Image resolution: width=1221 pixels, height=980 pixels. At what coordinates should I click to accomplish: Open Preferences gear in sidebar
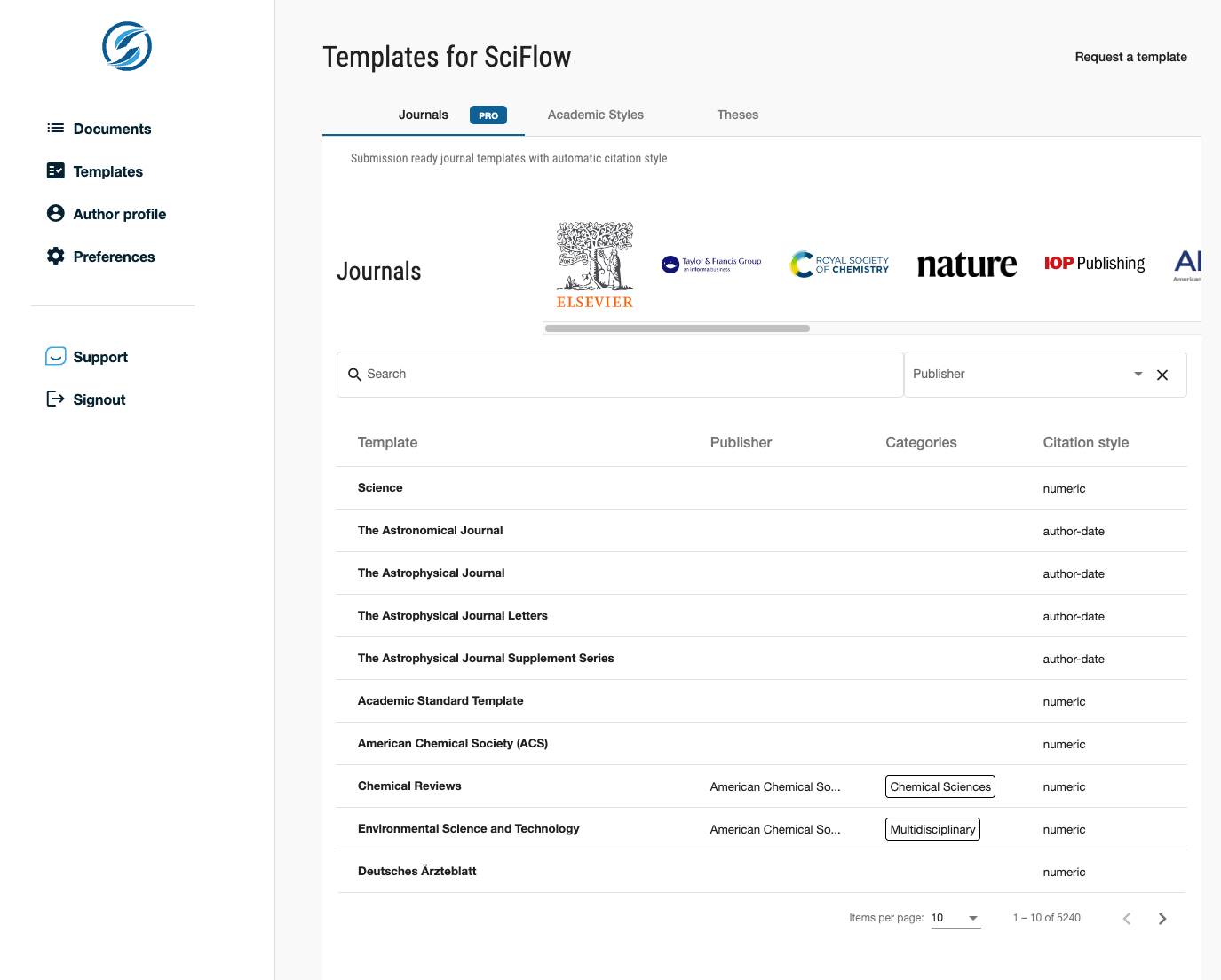[x=56, y=256]
